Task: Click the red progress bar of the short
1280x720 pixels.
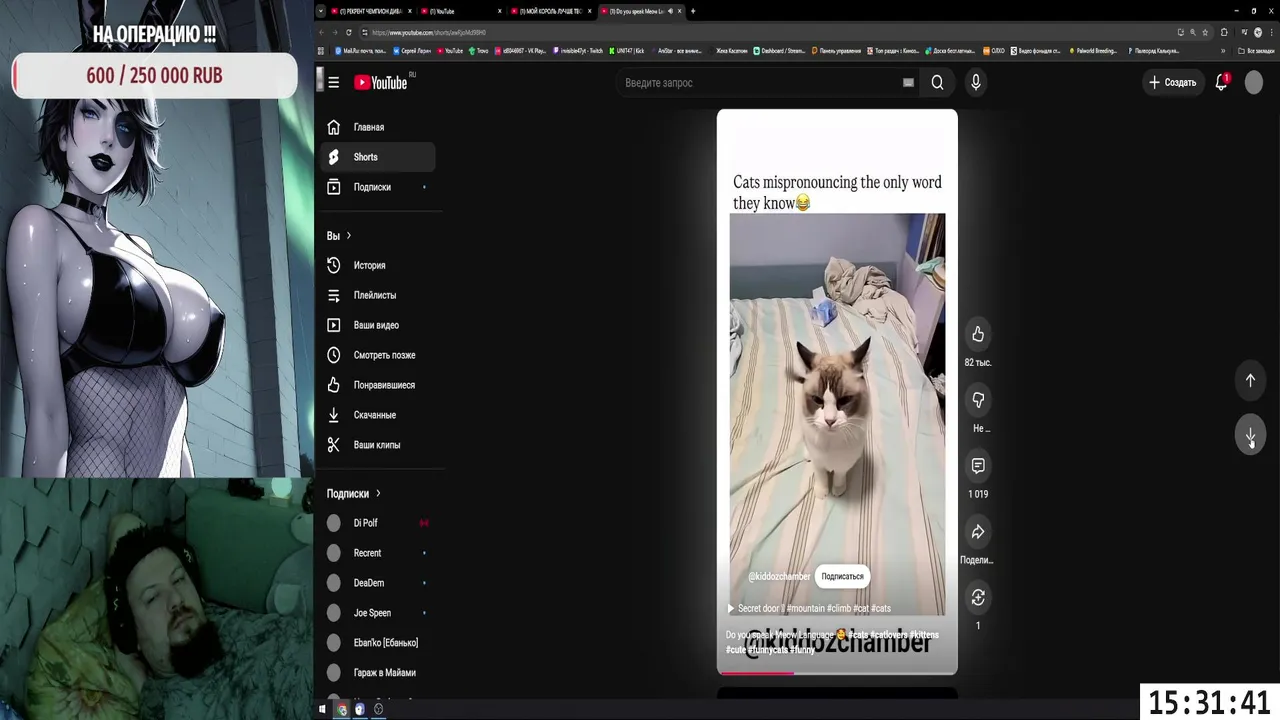Action: click(757, 673)
